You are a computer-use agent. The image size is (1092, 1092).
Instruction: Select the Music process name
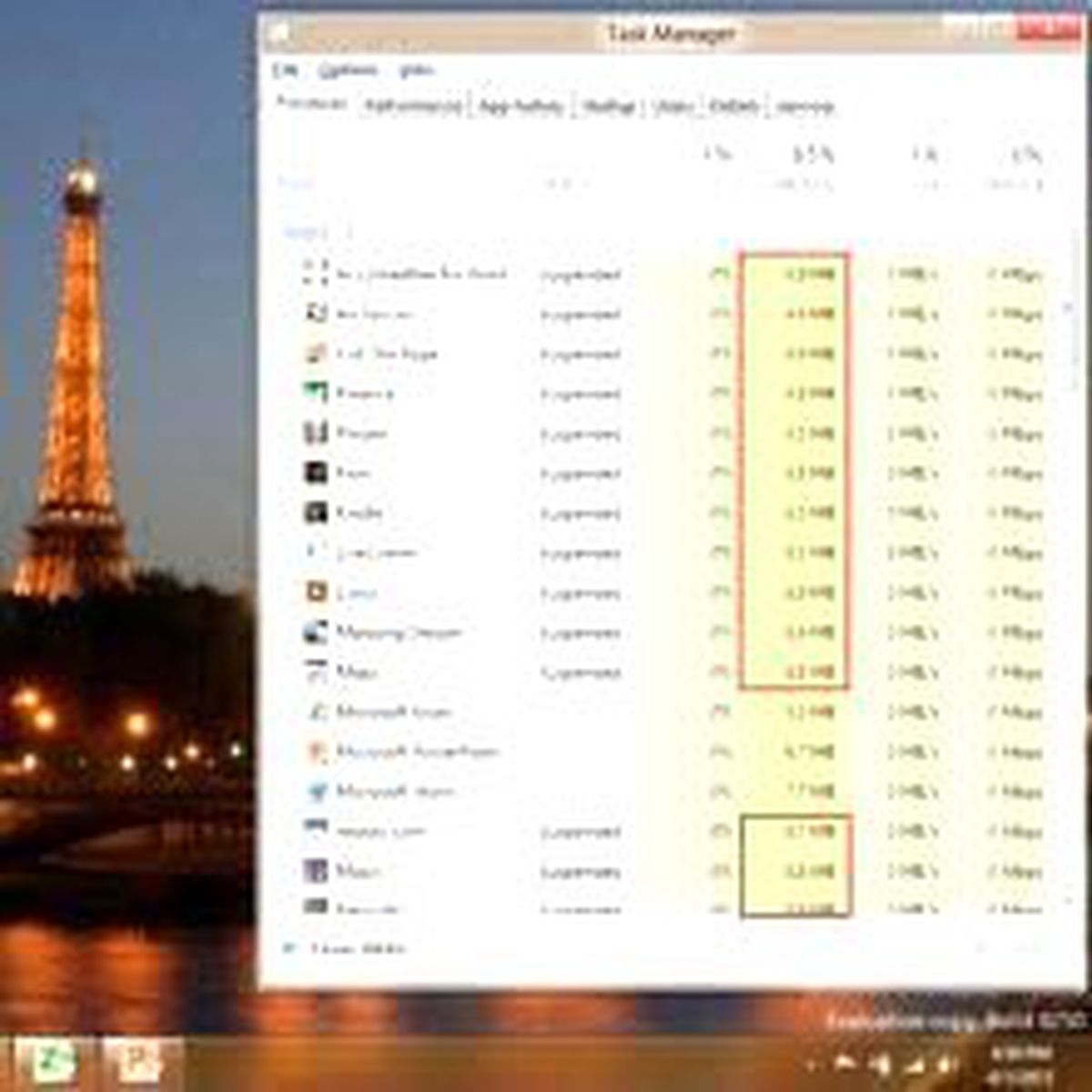359,872
